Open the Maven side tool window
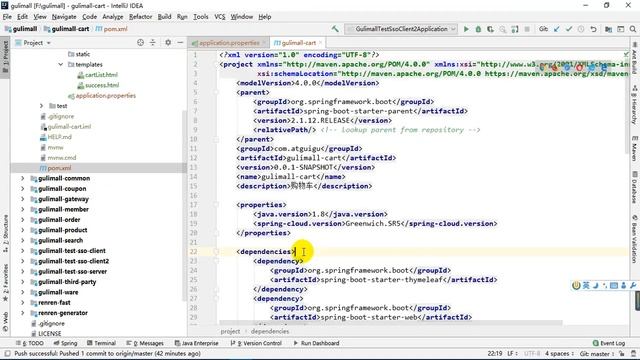This screenshot has height=360, width=640. tap(635, 148)
